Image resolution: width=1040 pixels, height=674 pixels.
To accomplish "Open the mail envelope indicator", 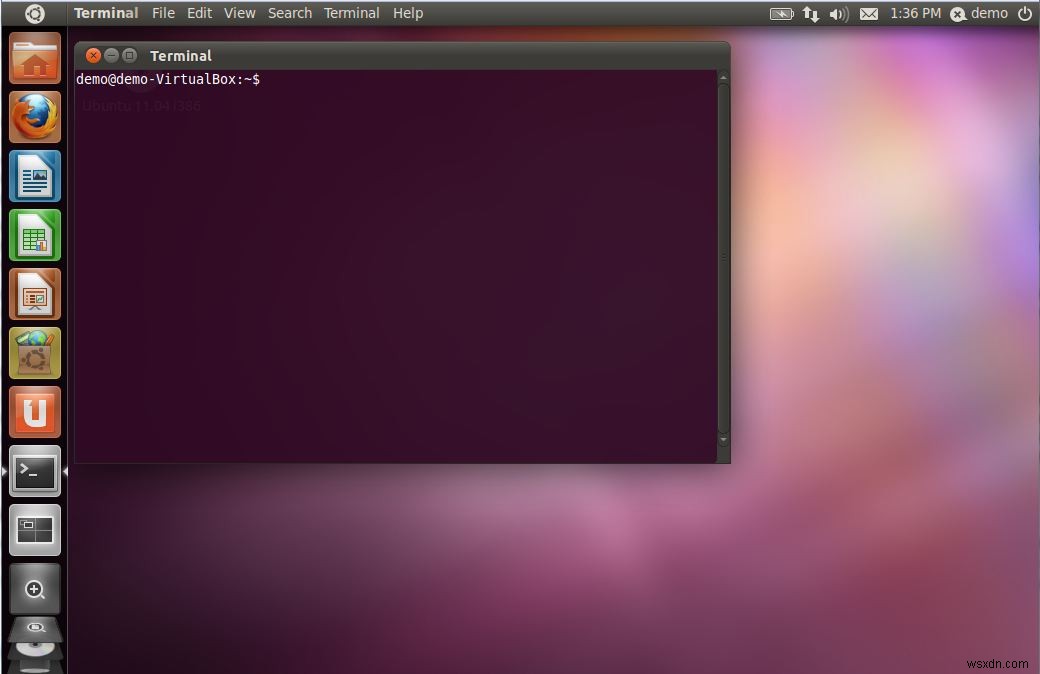I will (x=868, y=13).
